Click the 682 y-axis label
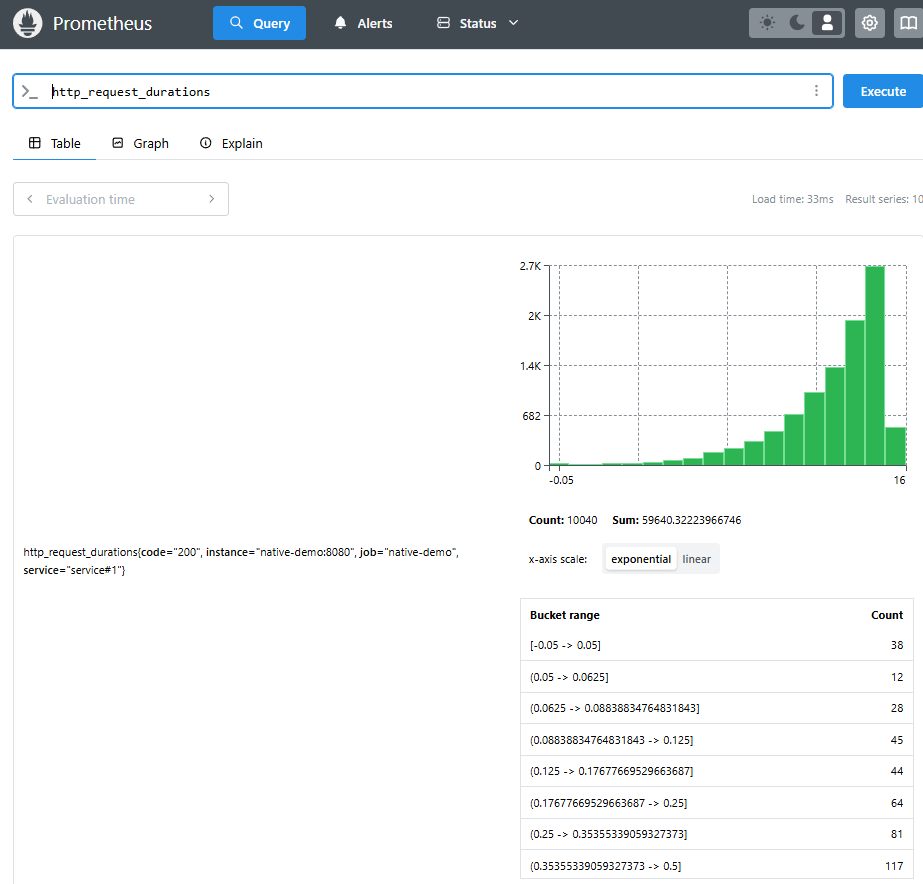The image size is (923, 884). [531, 416]
